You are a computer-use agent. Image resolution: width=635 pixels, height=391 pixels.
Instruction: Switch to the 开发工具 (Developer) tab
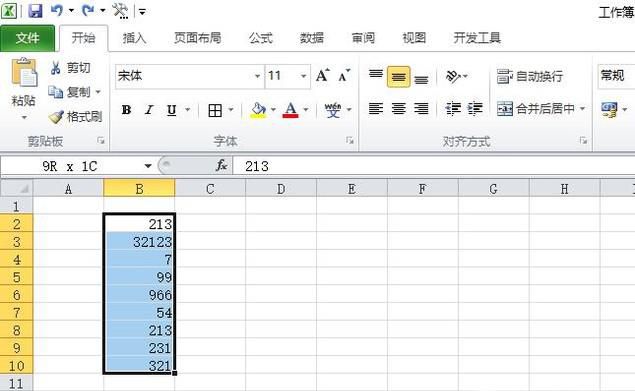(477, 38)
